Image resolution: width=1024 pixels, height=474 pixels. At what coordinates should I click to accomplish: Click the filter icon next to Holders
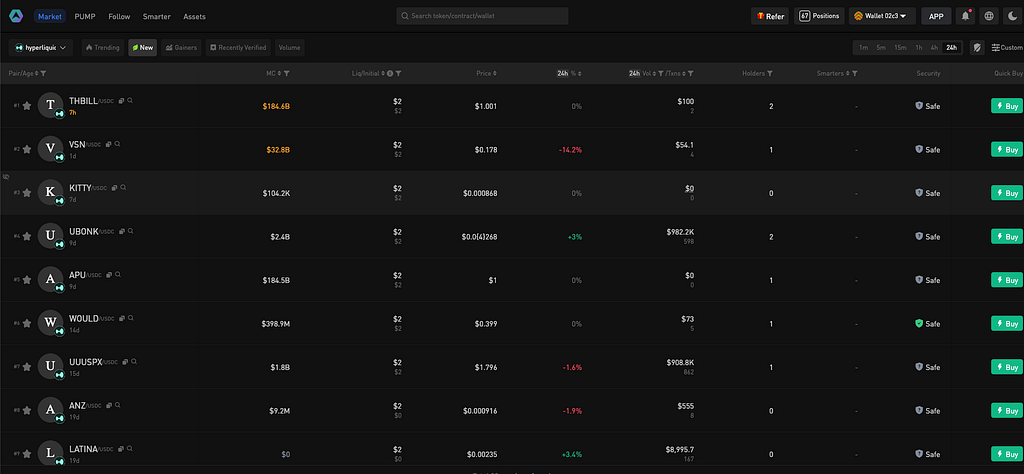pos(770,74)
